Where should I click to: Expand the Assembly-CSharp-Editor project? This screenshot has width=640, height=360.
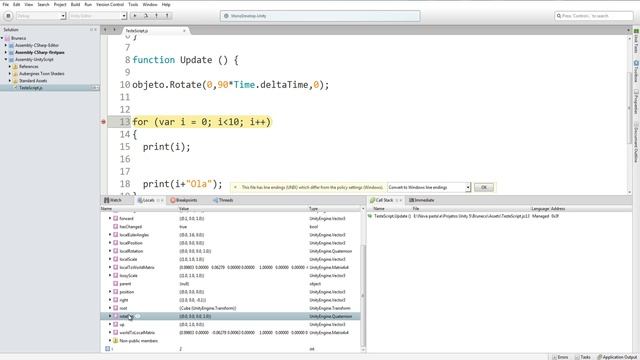[6, 45]
